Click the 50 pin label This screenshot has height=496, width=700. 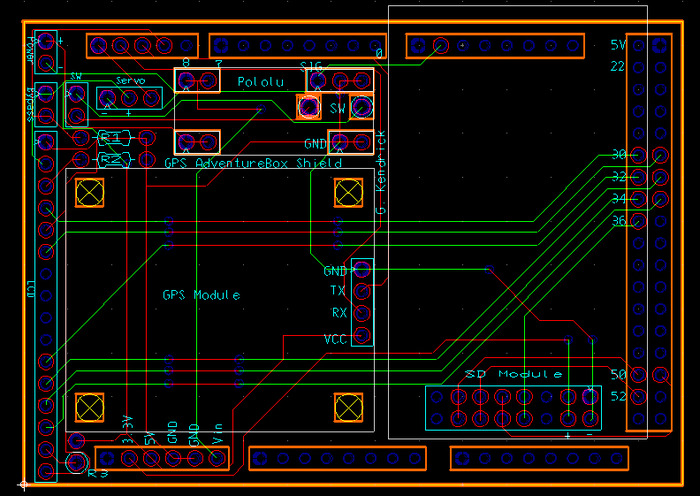[618, 374]
